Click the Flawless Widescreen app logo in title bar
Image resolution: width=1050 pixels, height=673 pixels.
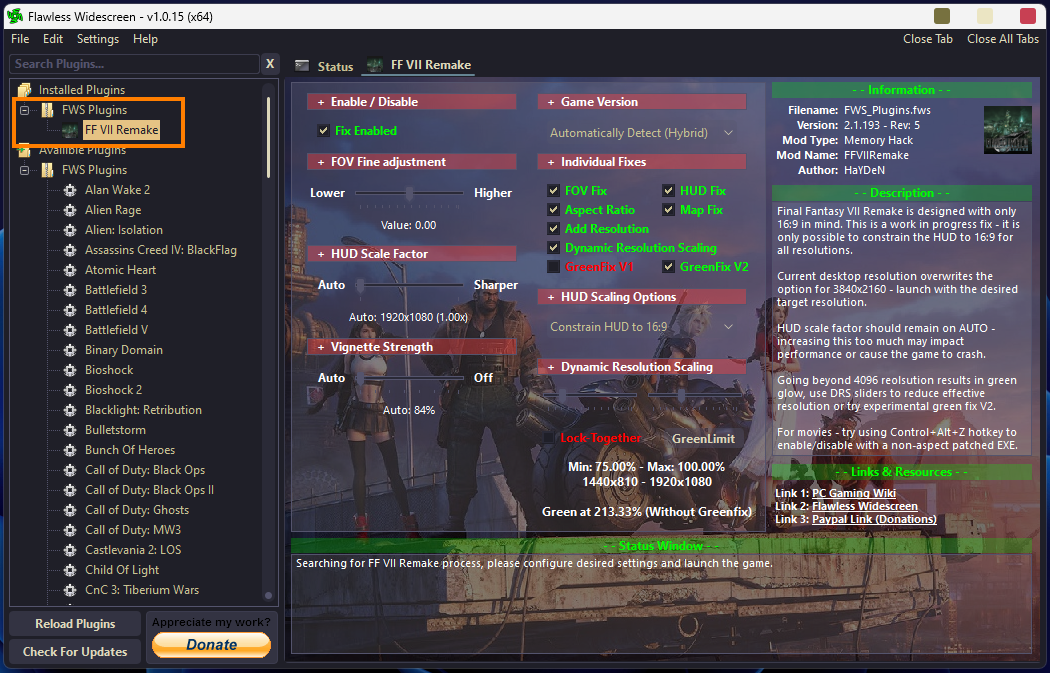[14, 16]
